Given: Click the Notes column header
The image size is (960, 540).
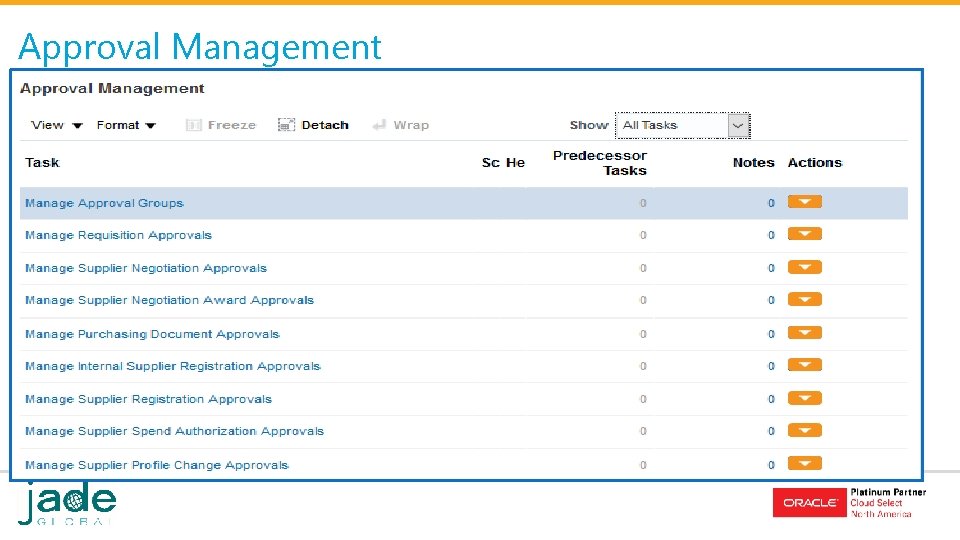Looking at the screenshot, I should click(754, 163).
